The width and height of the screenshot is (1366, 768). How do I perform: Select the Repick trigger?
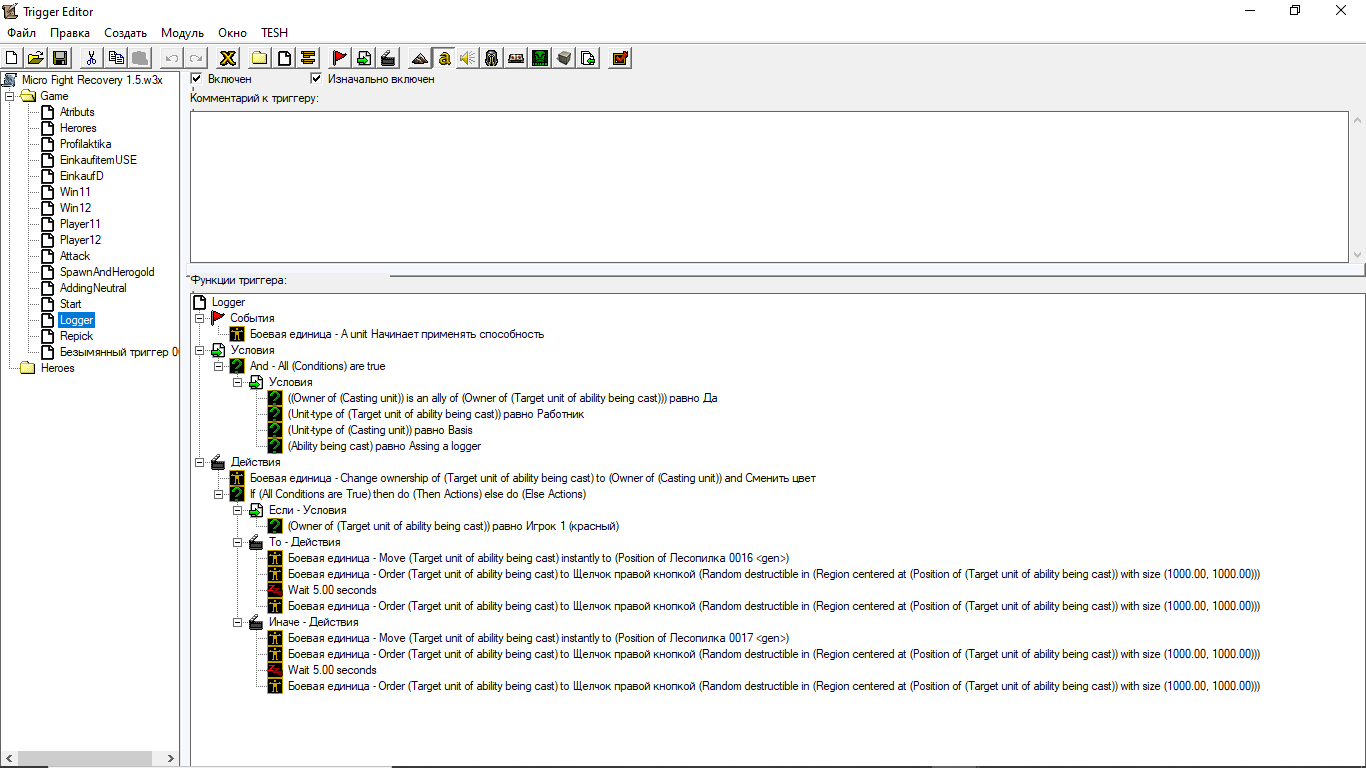tap(76, 336)
